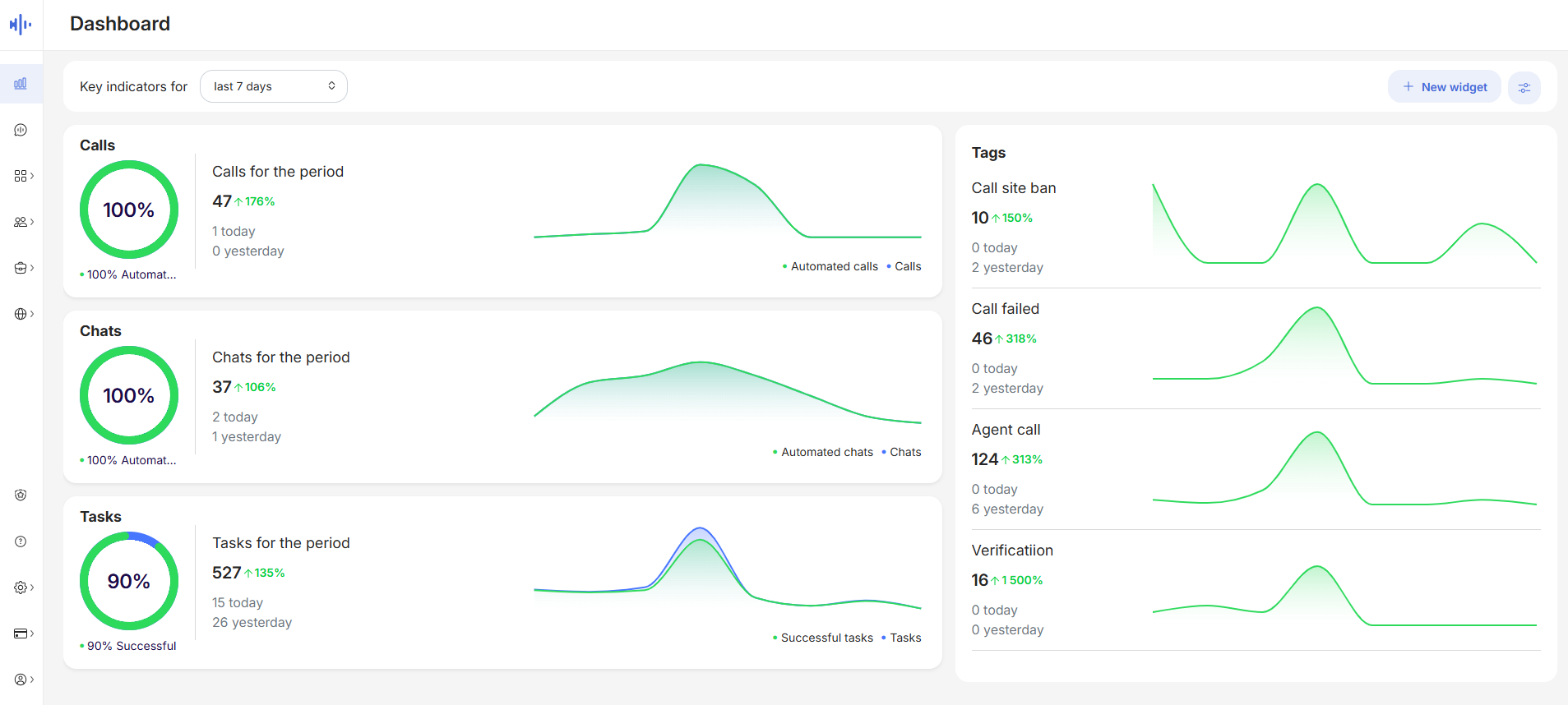Open the globe sidebar menu

pyautogui.click(x=24, y=314)
